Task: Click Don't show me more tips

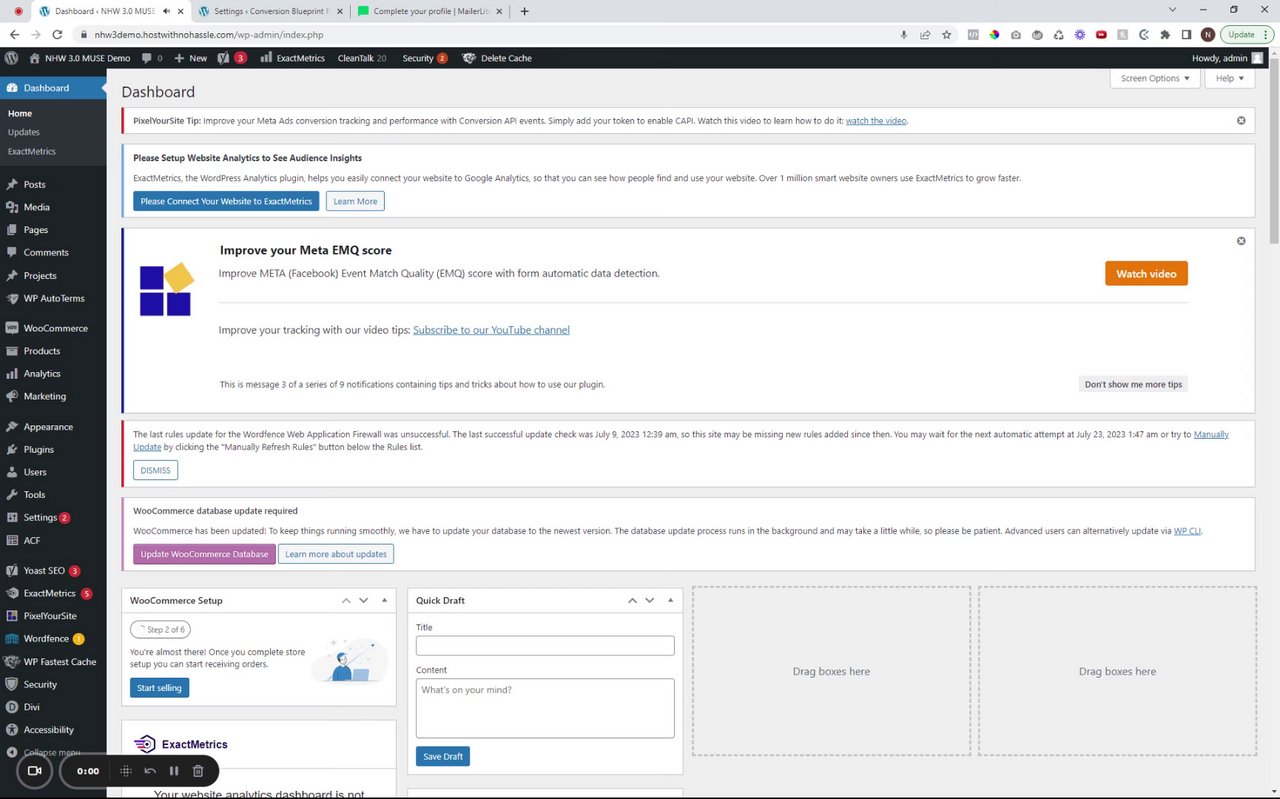Action: coord(1133,384)
